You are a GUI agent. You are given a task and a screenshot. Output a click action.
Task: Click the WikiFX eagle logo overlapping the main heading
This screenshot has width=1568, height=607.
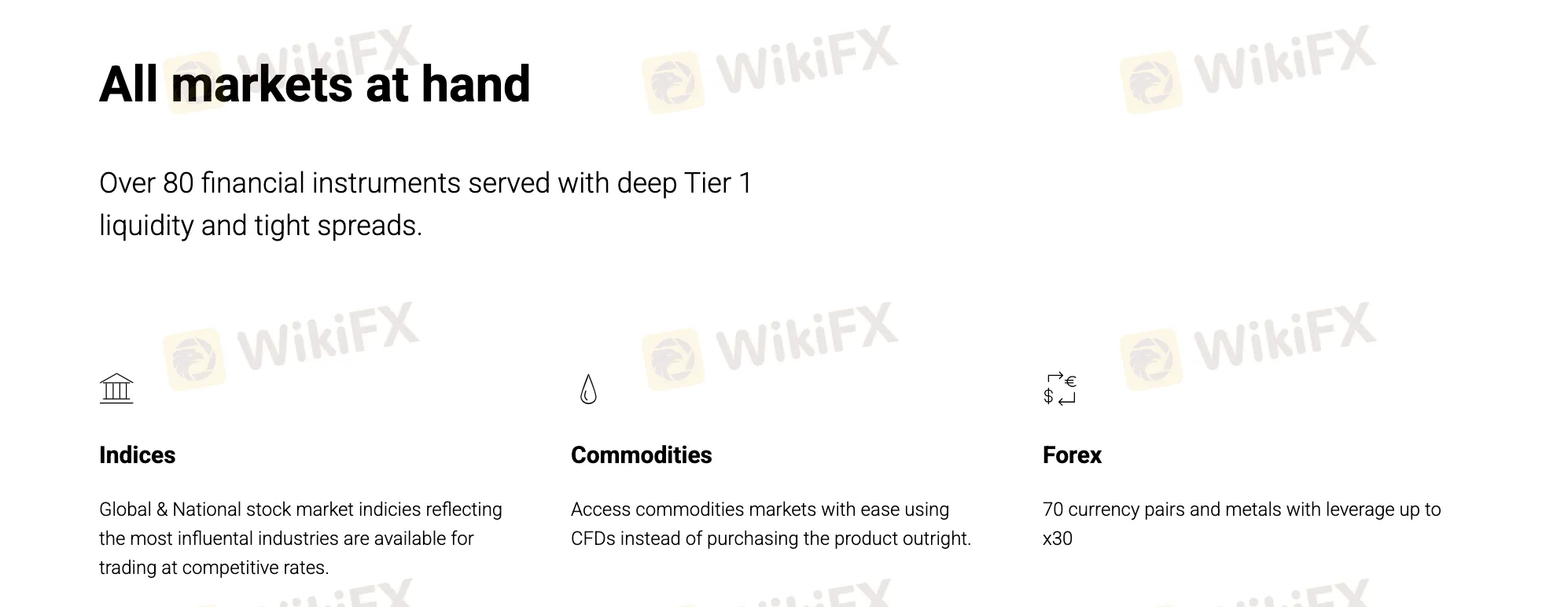(194, 83)
